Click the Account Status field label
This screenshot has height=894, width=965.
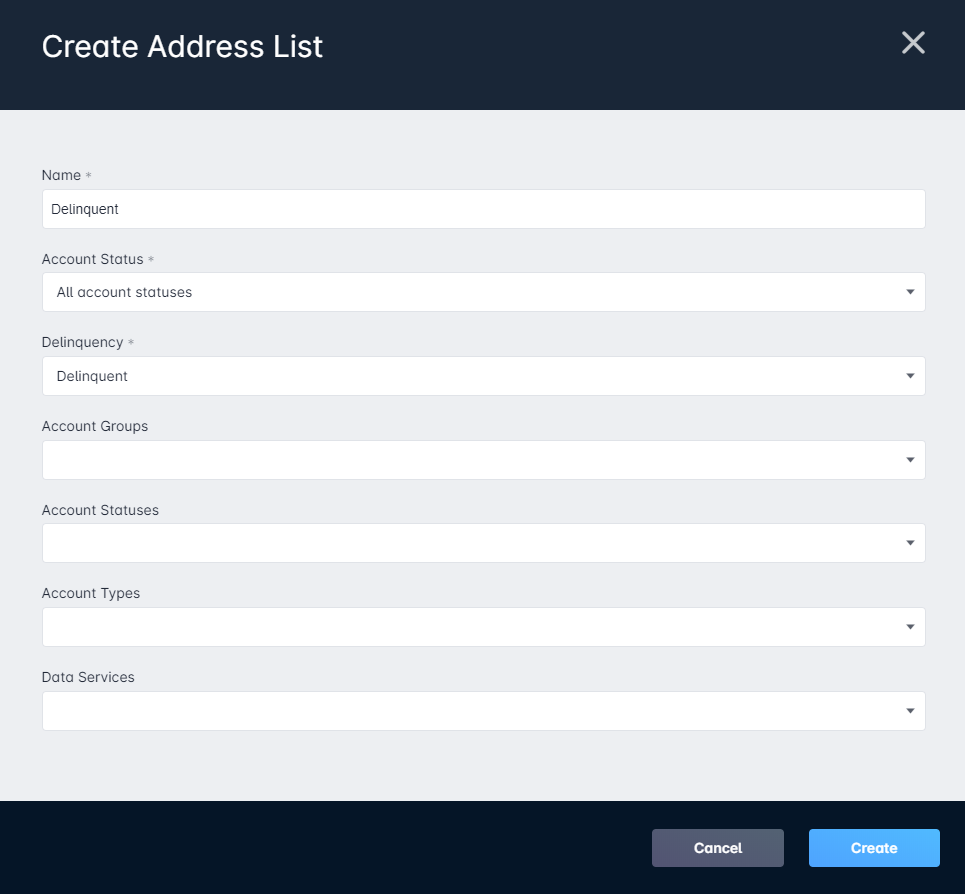pyautogui.click(x=92, y=259)
